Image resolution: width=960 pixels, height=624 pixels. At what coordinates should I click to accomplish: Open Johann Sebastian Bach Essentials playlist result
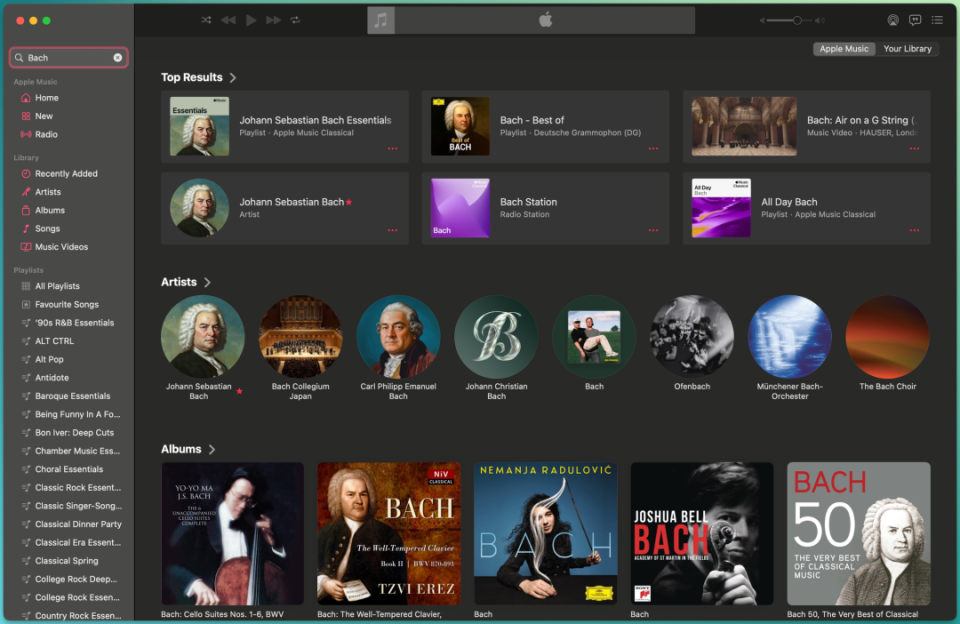coord(285,127)
